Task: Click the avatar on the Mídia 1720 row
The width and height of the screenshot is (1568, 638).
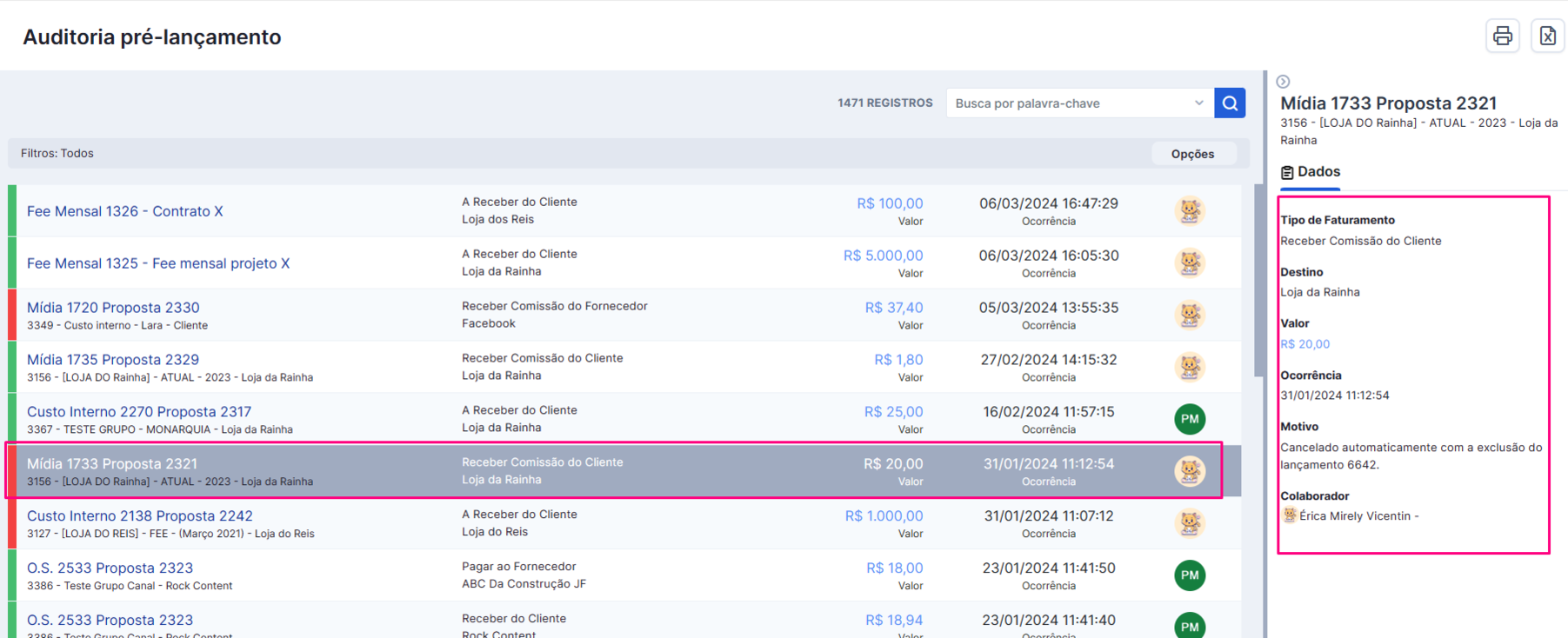Action: pos(1190,315)
